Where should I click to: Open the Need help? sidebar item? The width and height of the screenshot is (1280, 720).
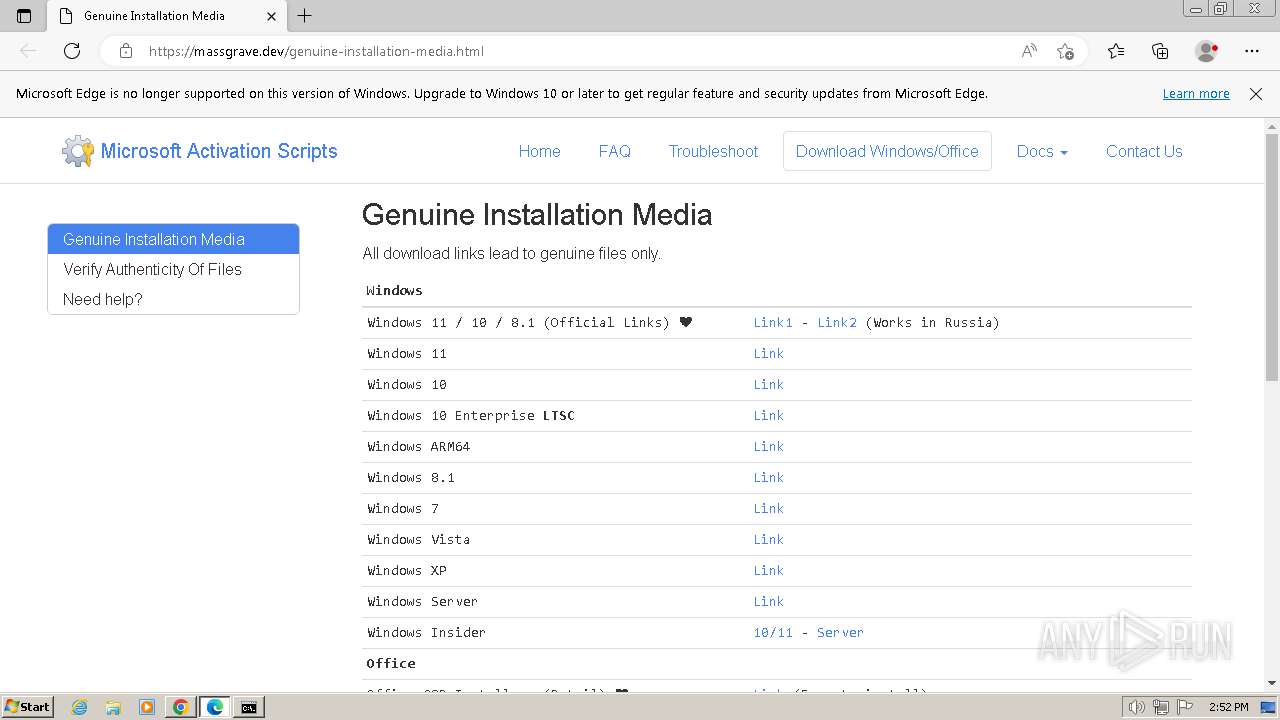pos(173,299)
